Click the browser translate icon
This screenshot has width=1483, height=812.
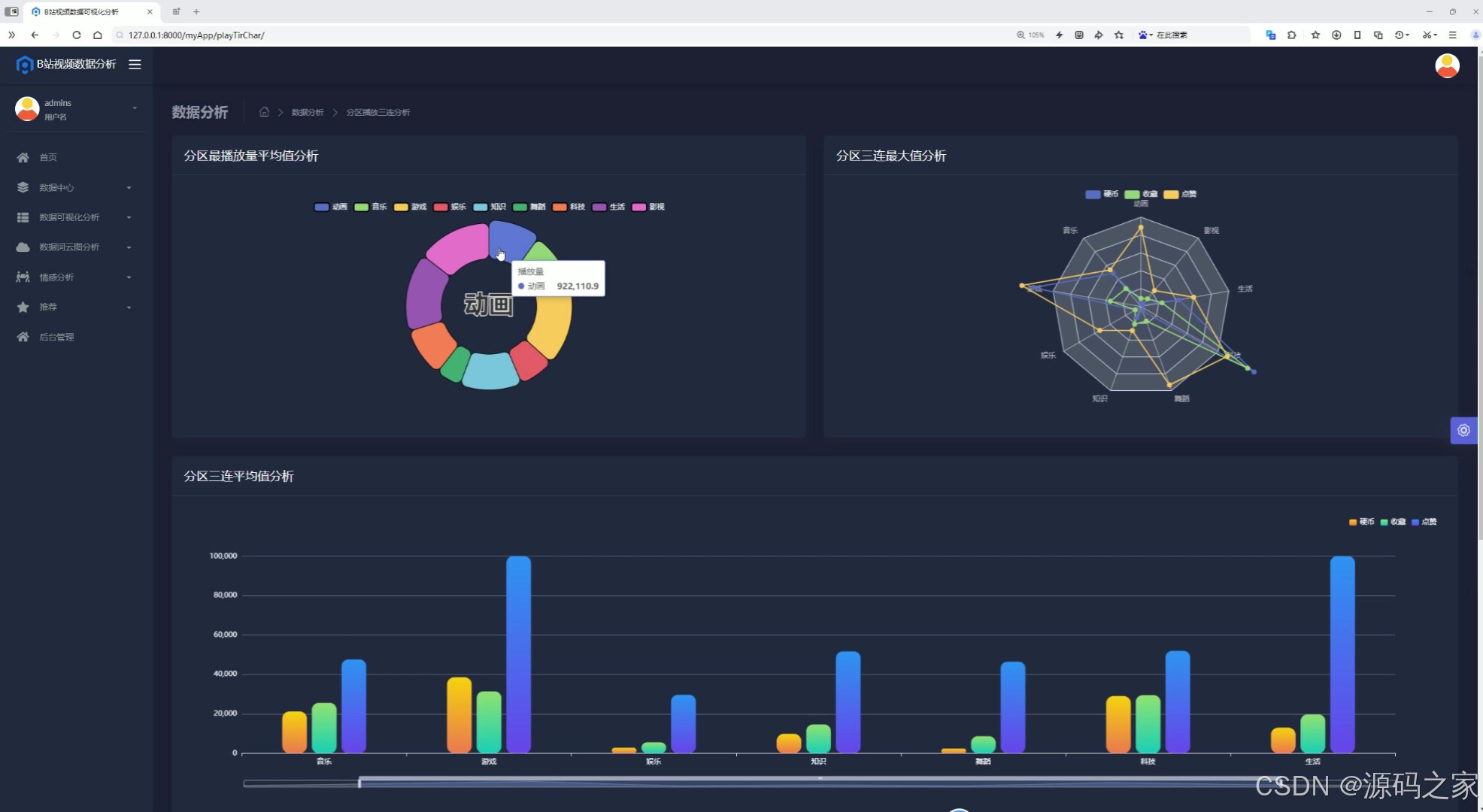point(1270,35)
